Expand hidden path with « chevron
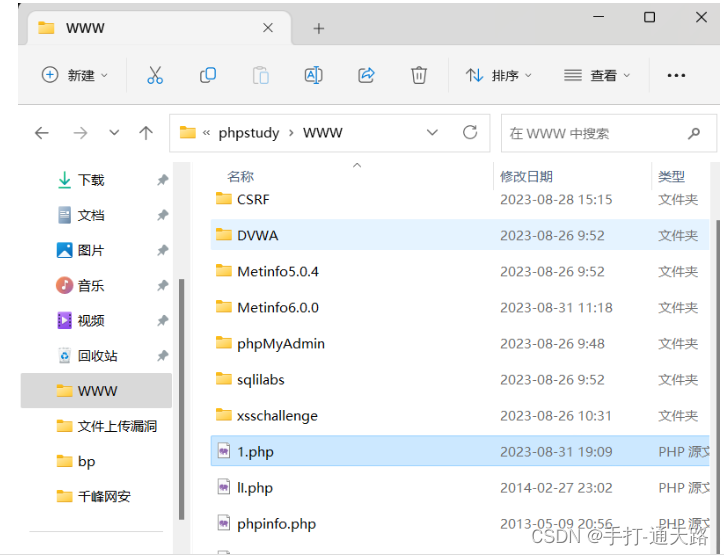The image size is (724, 555). coord(206,133)
